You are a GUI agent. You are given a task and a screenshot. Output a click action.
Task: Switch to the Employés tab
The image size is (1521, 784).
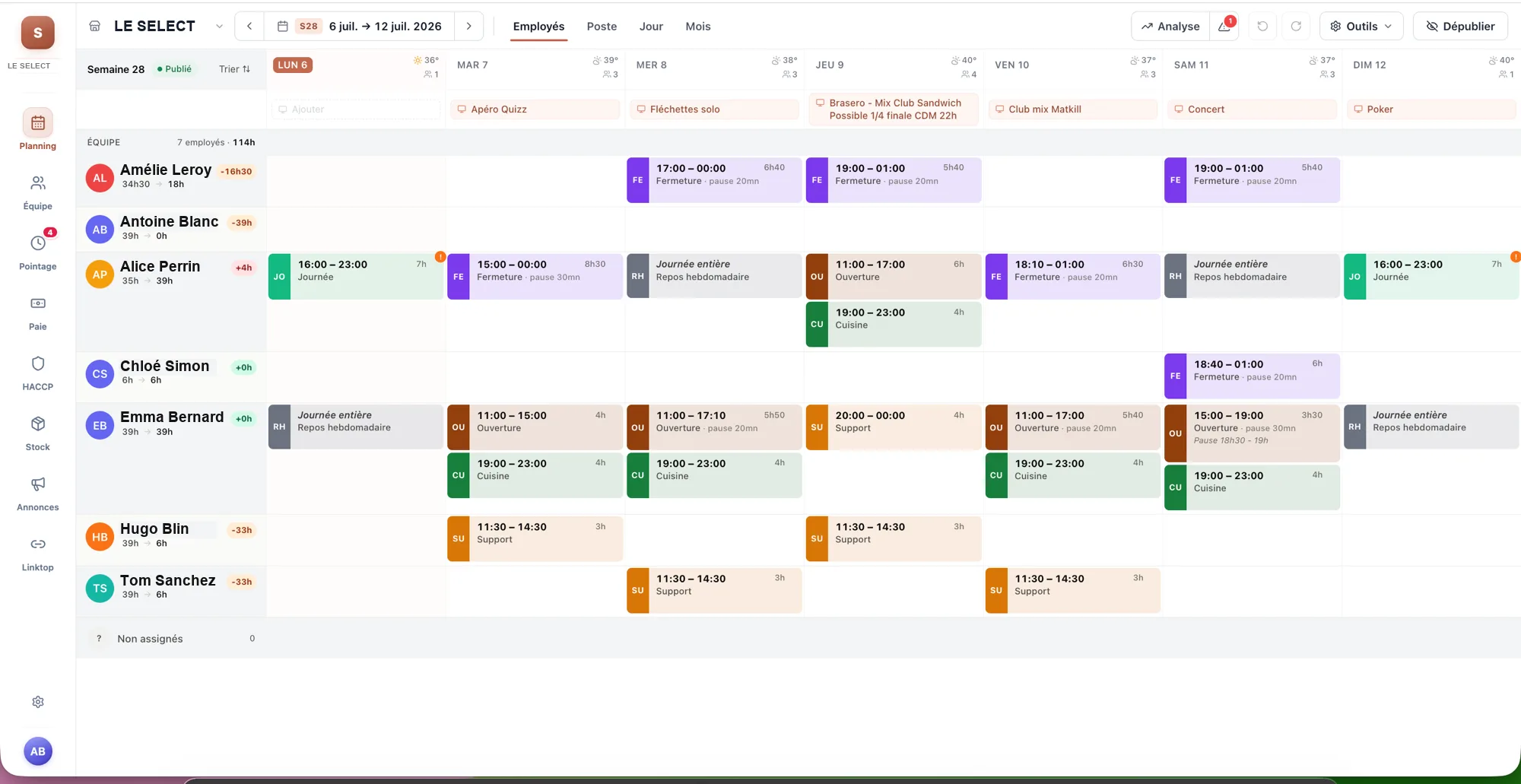(x=538, y=26)
